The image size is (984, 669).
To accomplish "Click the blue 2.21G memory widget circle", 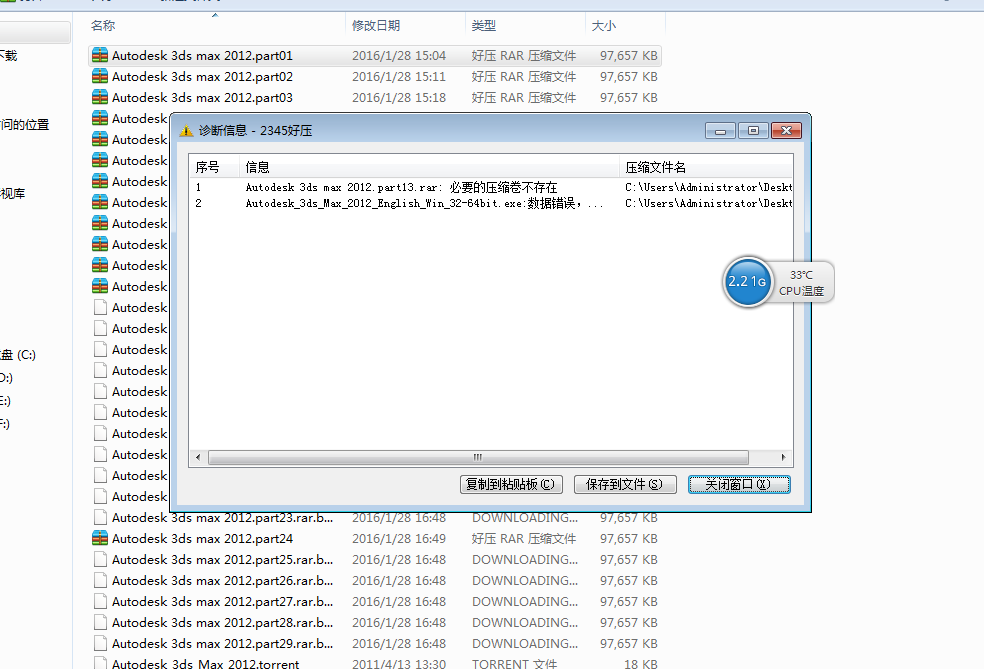I will coord(747,282).
